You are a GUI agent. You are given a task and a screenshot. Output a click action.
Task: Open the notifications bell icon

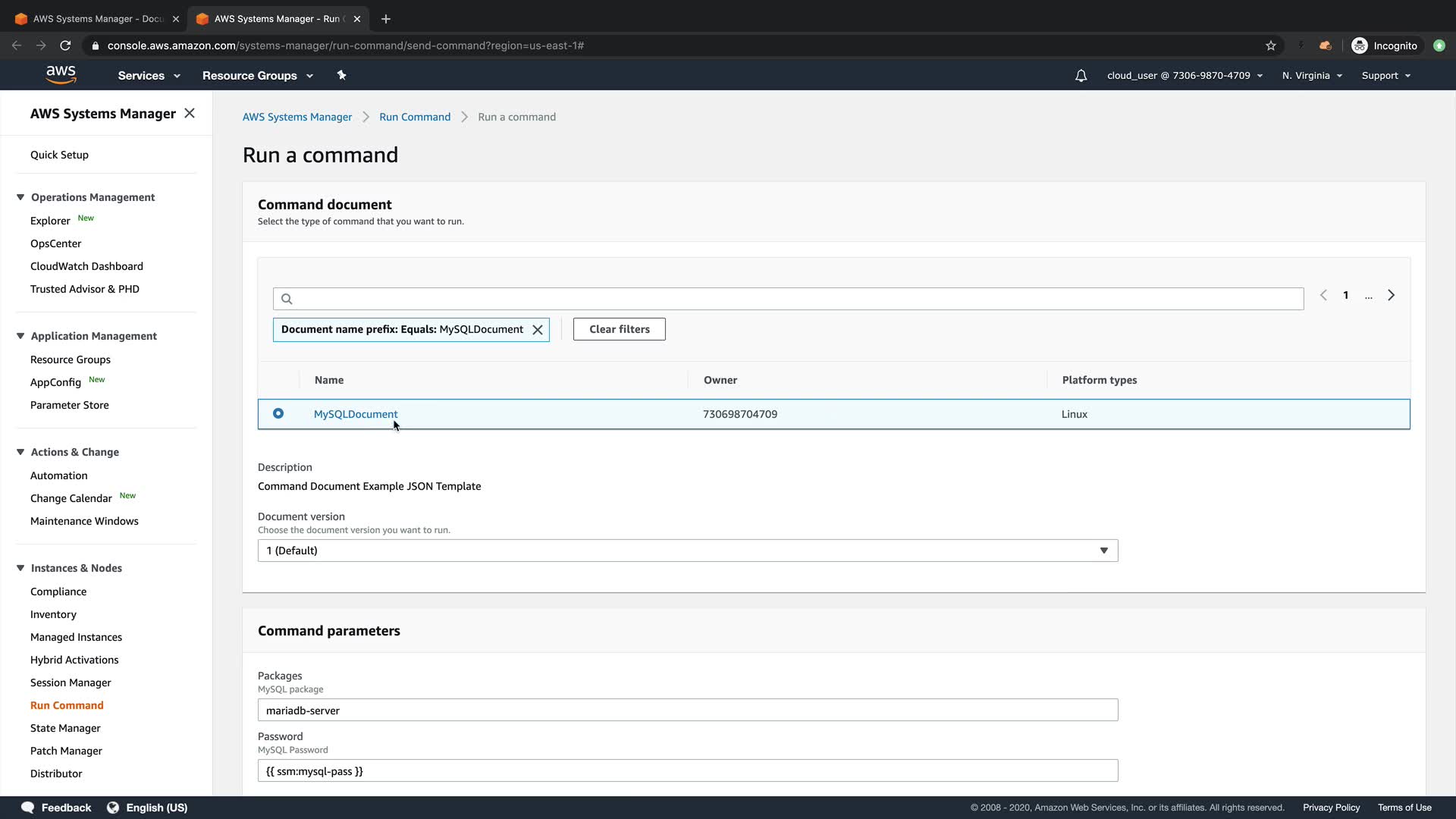(x=1081, y=76)
